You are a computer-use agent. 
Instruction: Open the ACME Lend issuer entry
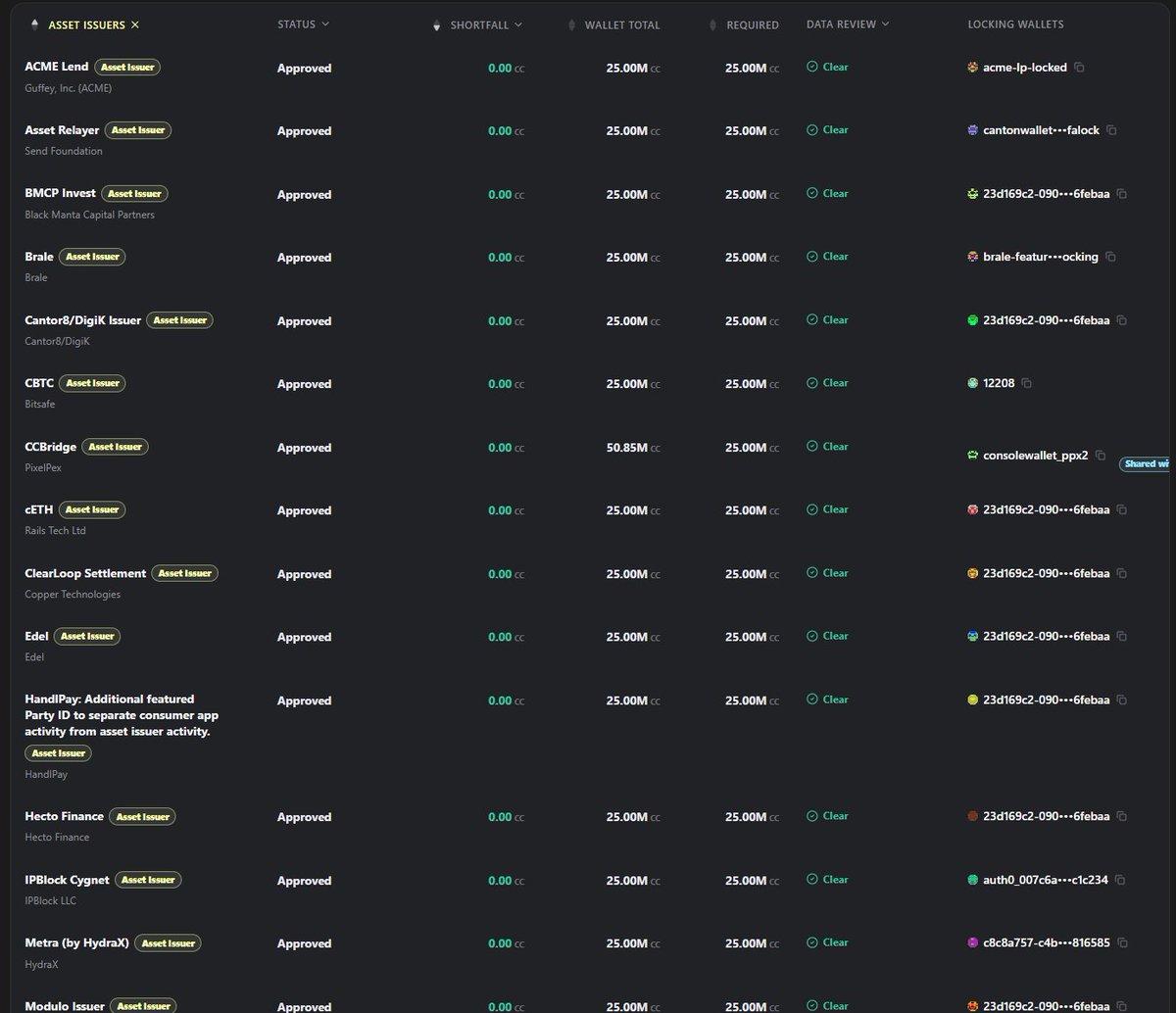tap(57, 67)
